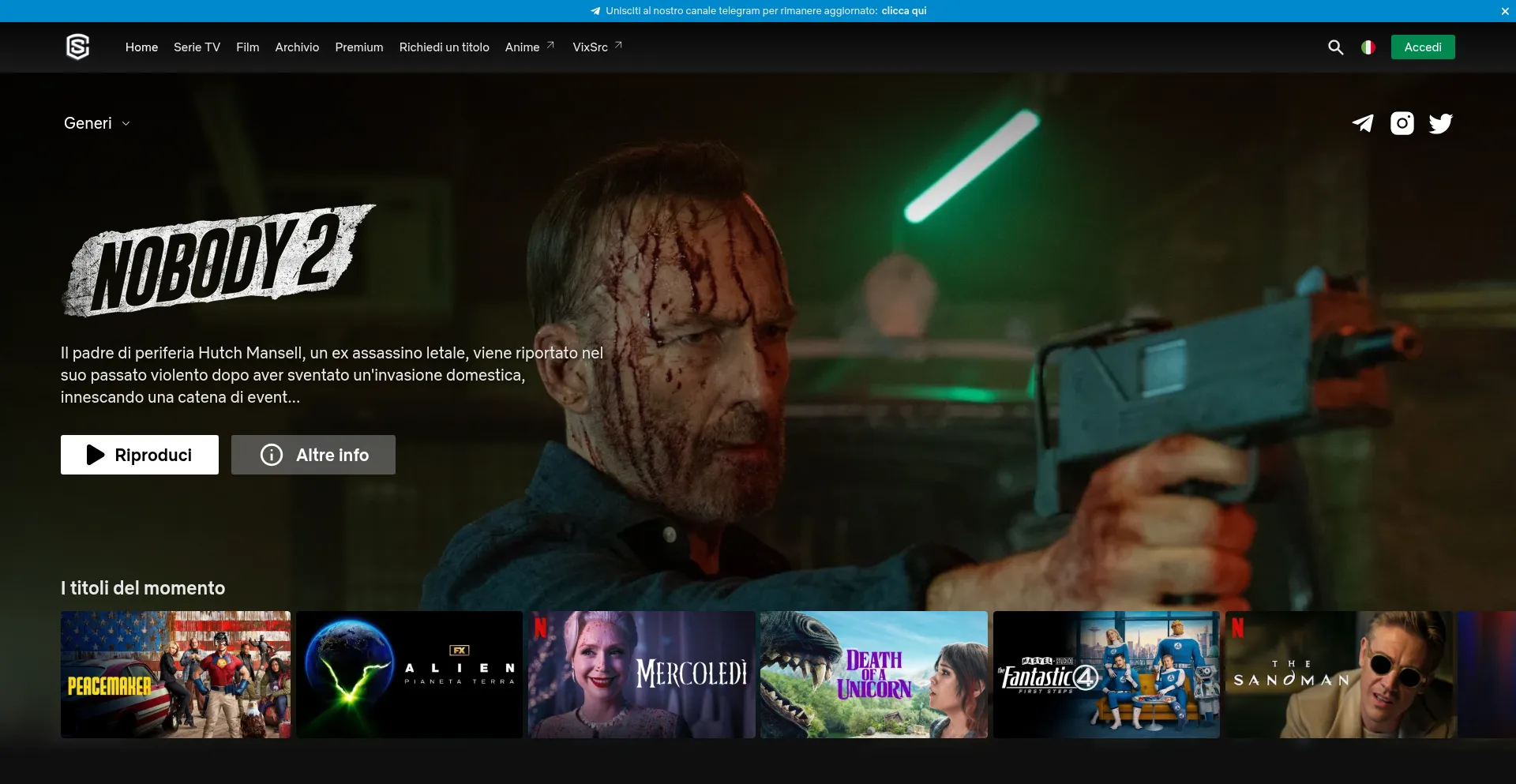Click the 'I titoli del momento' heading

[x=143, y=588]
